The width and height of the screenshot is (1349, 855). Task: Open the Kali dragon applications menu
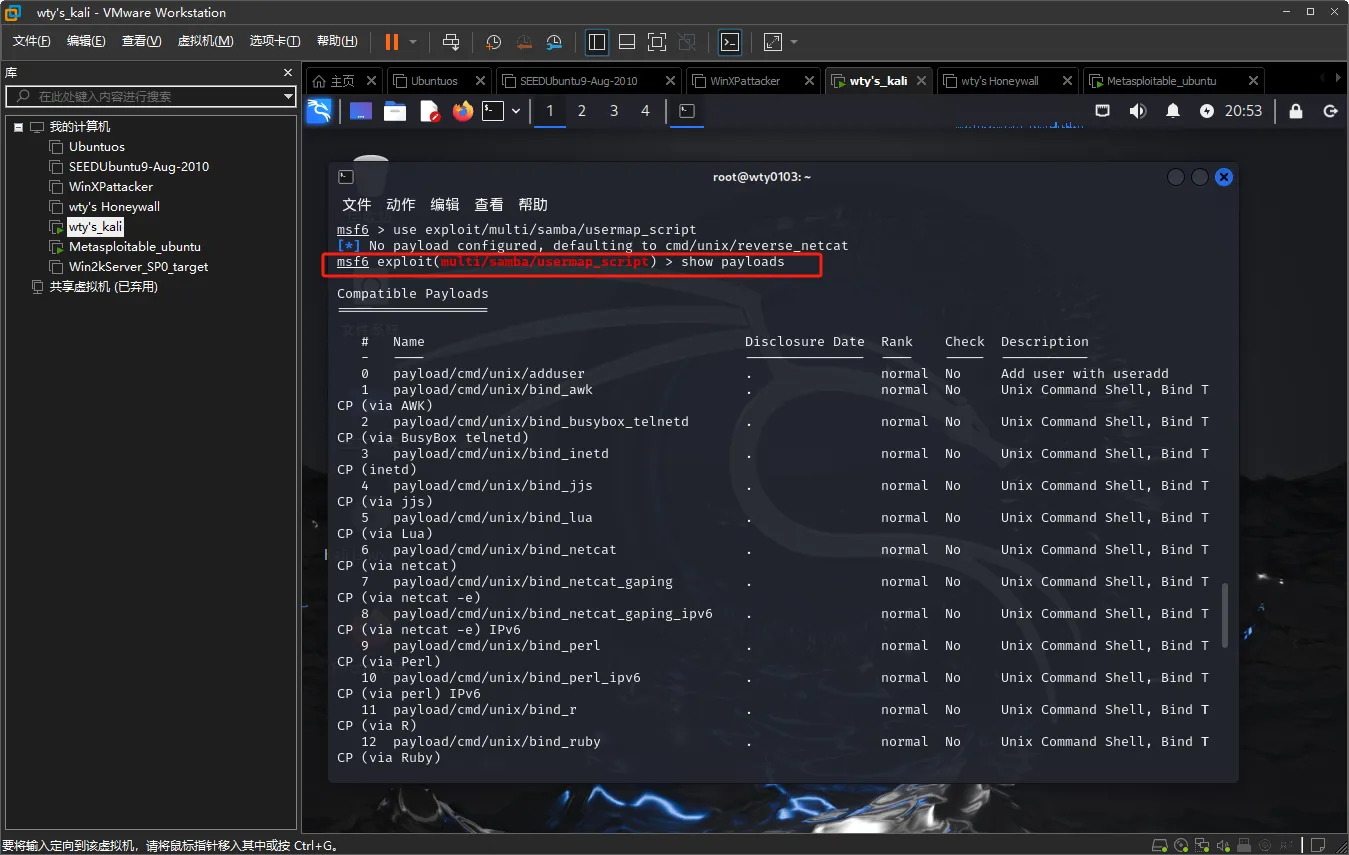(x=319, y=111)
